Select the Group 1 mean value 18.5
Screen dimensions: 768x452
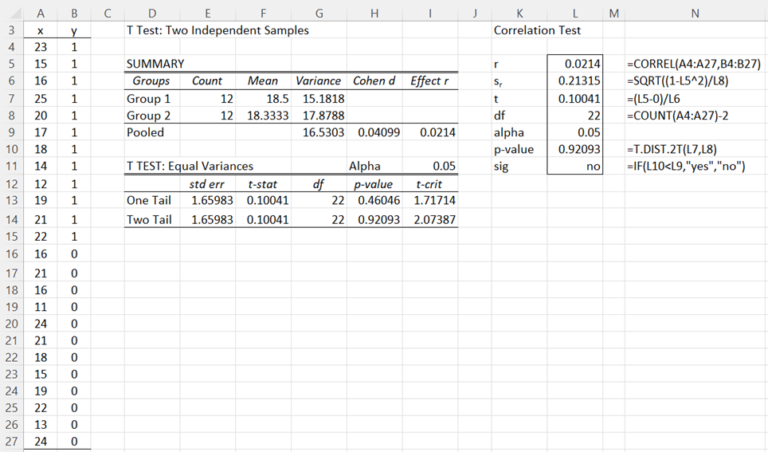tap(262, 98)
